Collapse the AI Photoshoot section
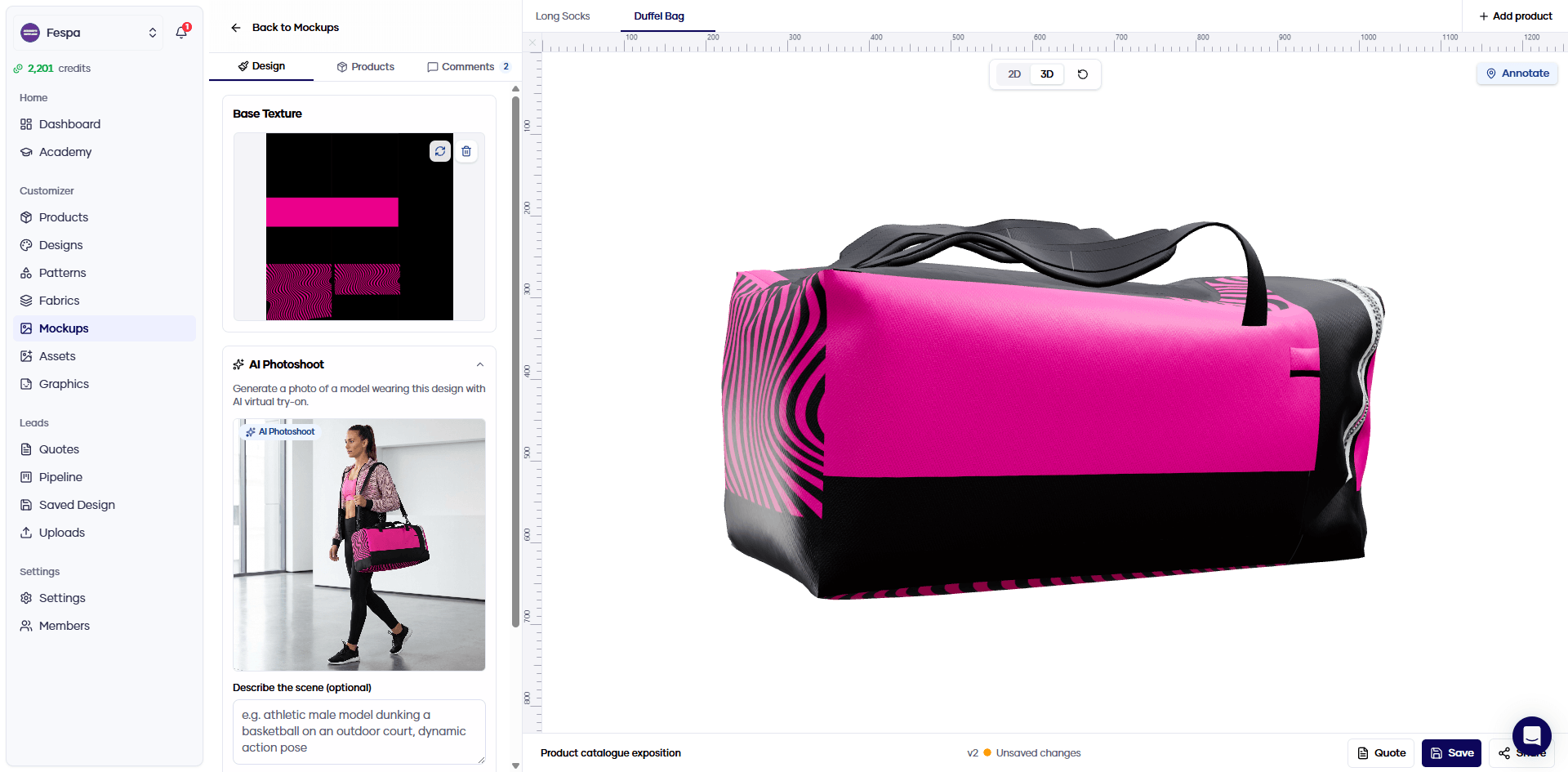Screen dimensions: 1568x772 coord(480,365)
